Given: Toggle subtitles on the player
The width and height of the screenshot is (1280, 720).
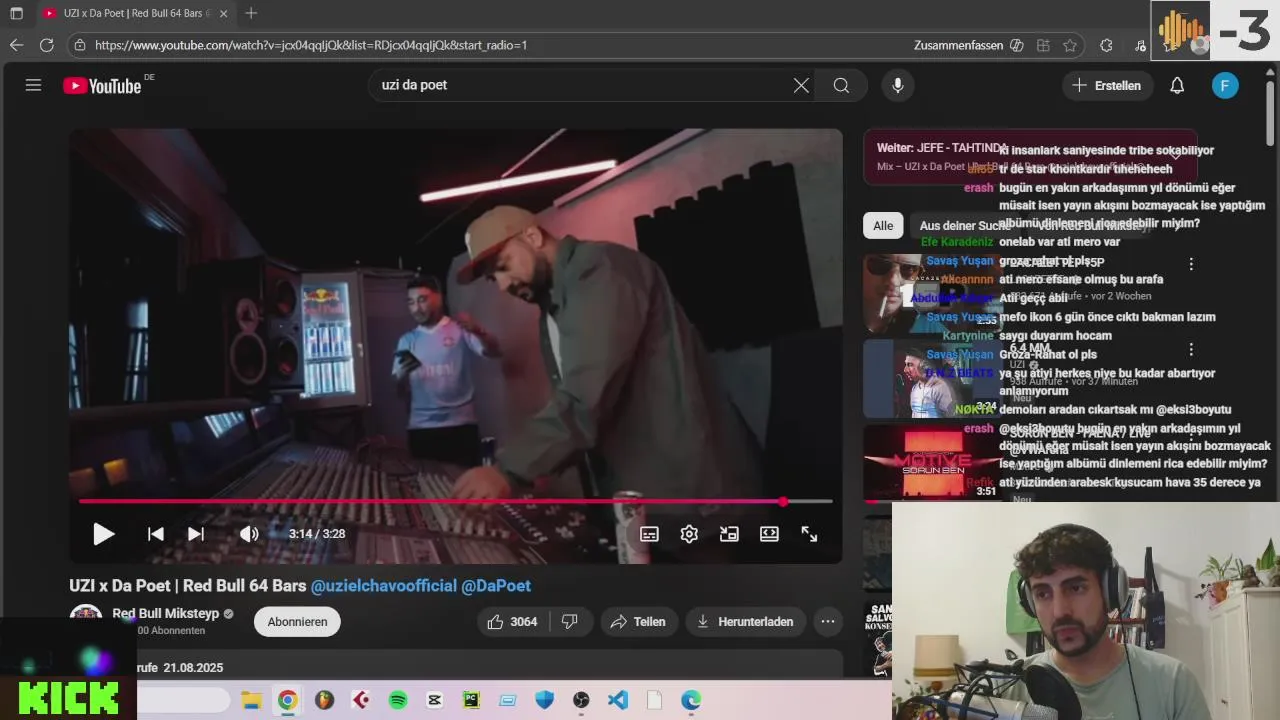Looking at the screenshot, I should (x=649, y=534).
